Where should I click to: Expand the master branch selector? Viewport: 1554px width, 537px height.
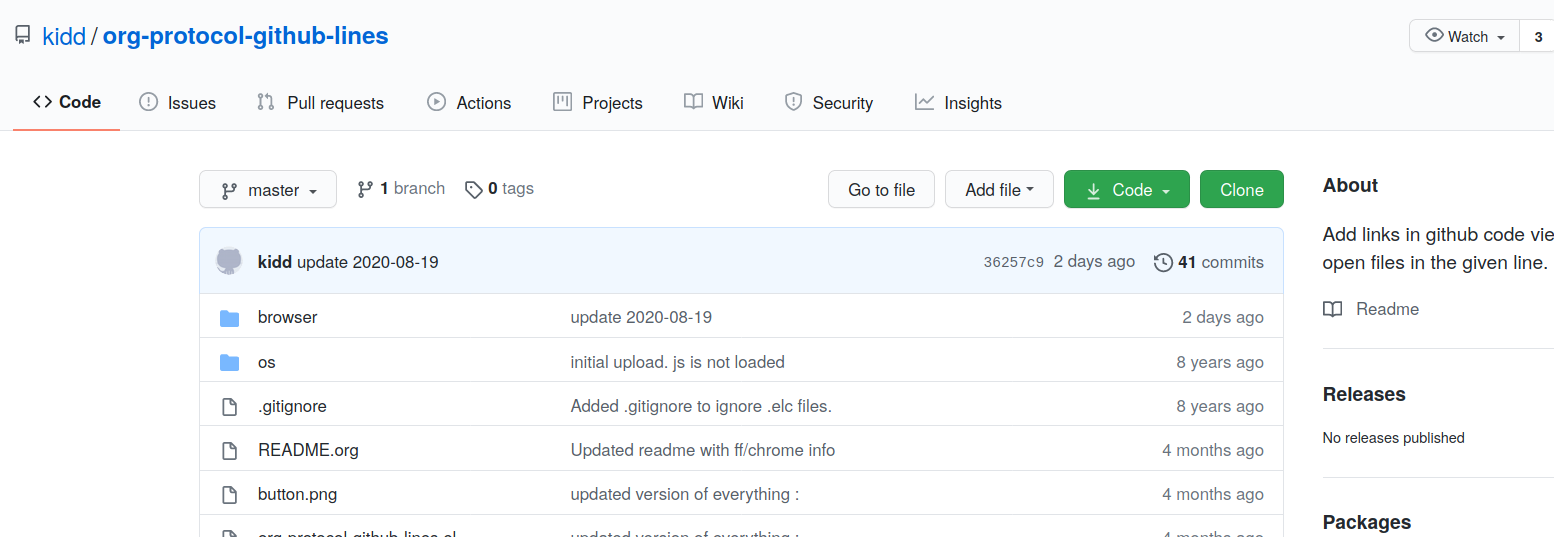click(x=268, y=190)
